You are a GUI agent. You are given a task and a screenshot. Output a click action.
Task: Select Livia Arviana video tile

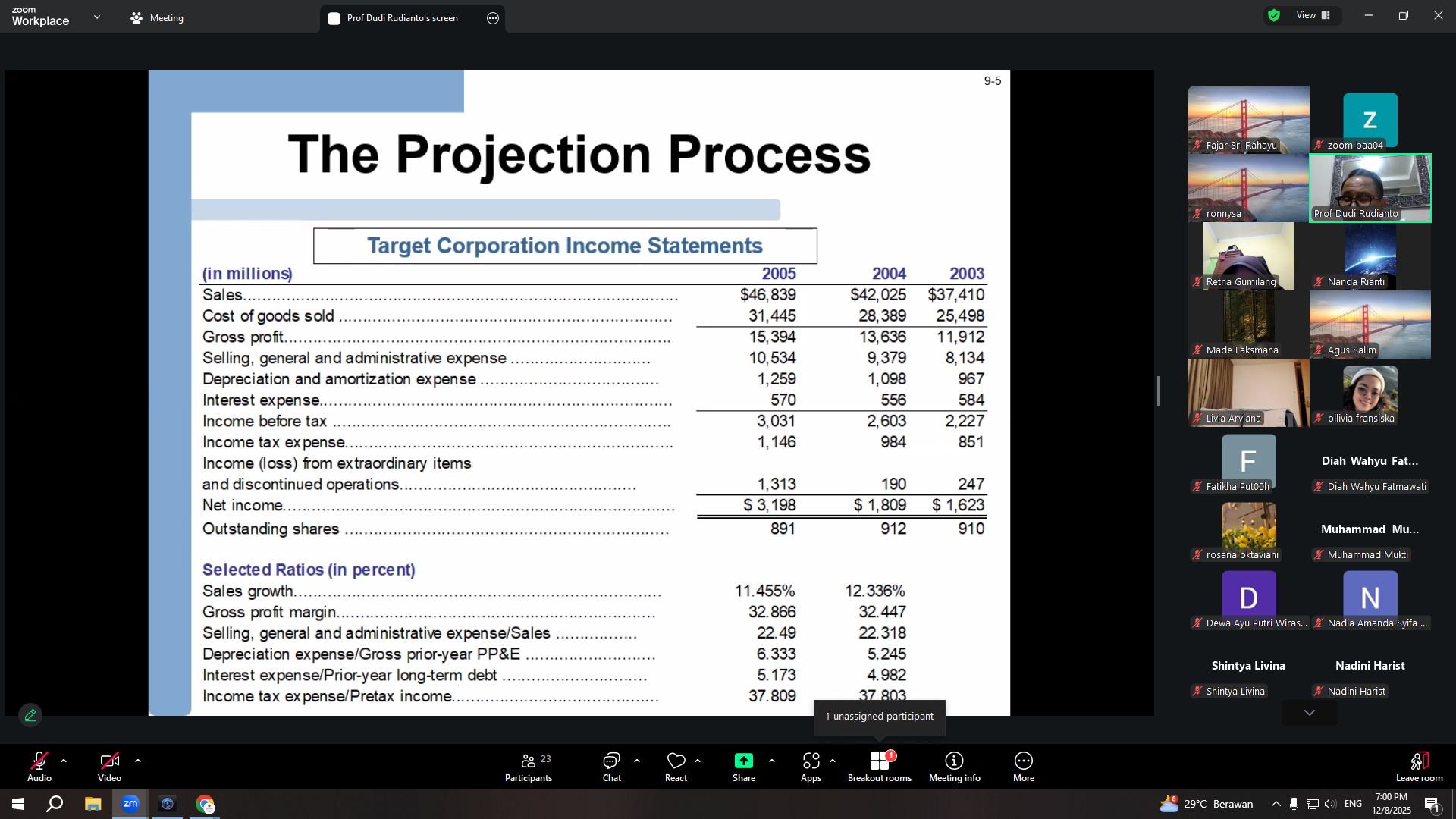[x=1249, y=393]
